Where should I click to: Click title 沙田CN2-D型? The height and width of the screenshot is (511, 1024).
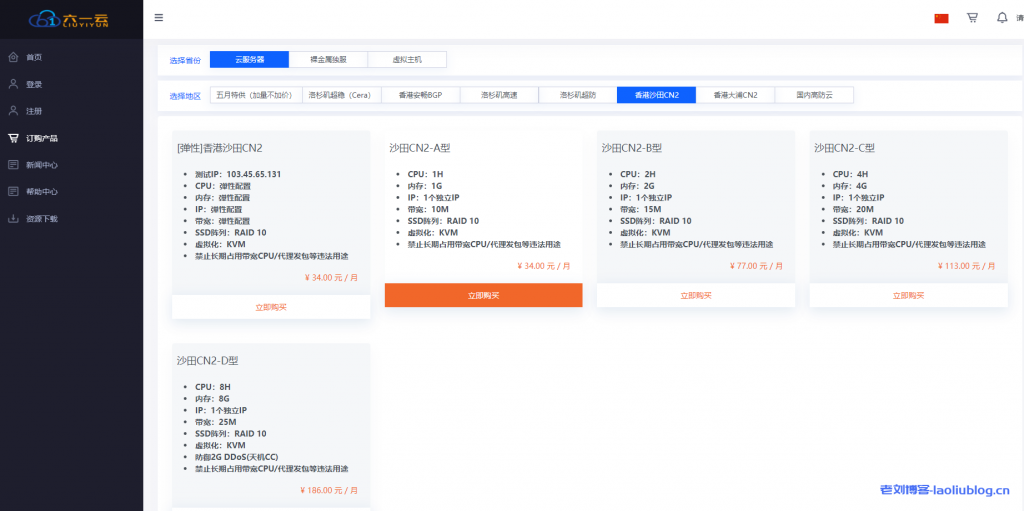[207, 361]
